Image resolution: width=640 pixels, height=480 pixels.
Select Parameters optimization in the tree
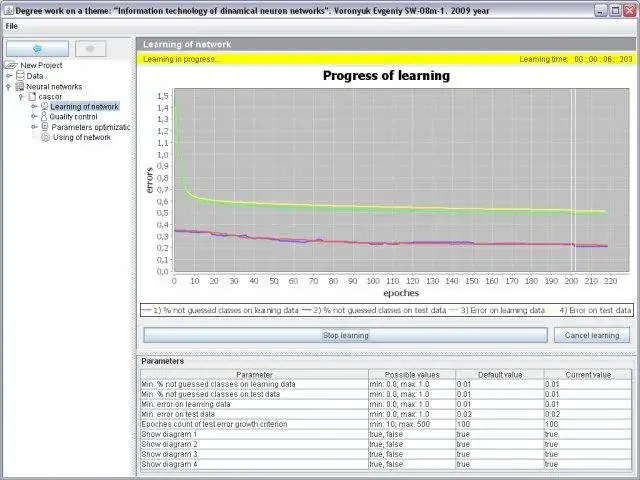pos(90,127)
